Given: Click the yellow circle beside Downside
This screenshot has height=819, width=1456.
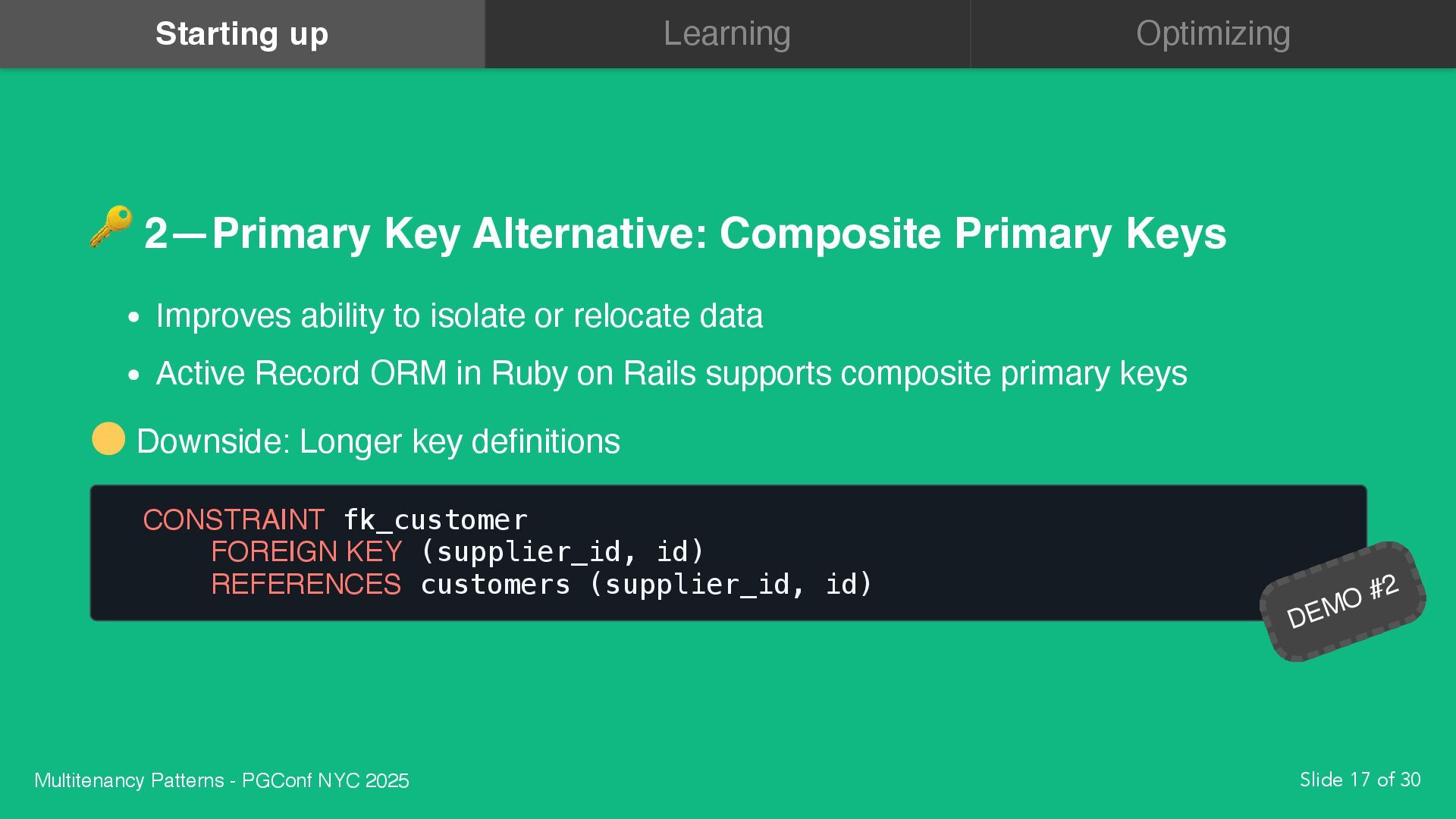Looking at the screenshot, I should coord(108,439).
